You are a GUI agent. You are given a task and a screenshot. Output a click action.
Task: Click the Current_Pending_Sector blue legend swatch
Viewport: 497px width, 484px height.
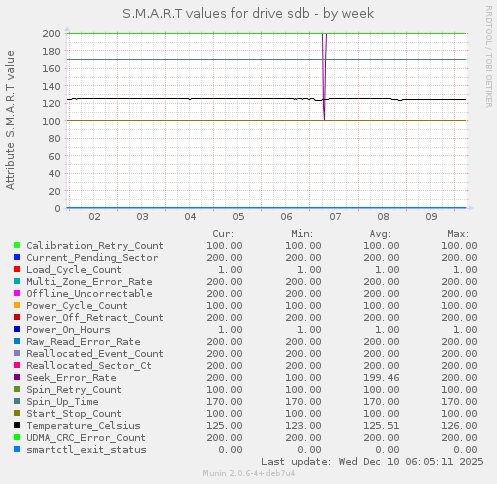point(17,257)
